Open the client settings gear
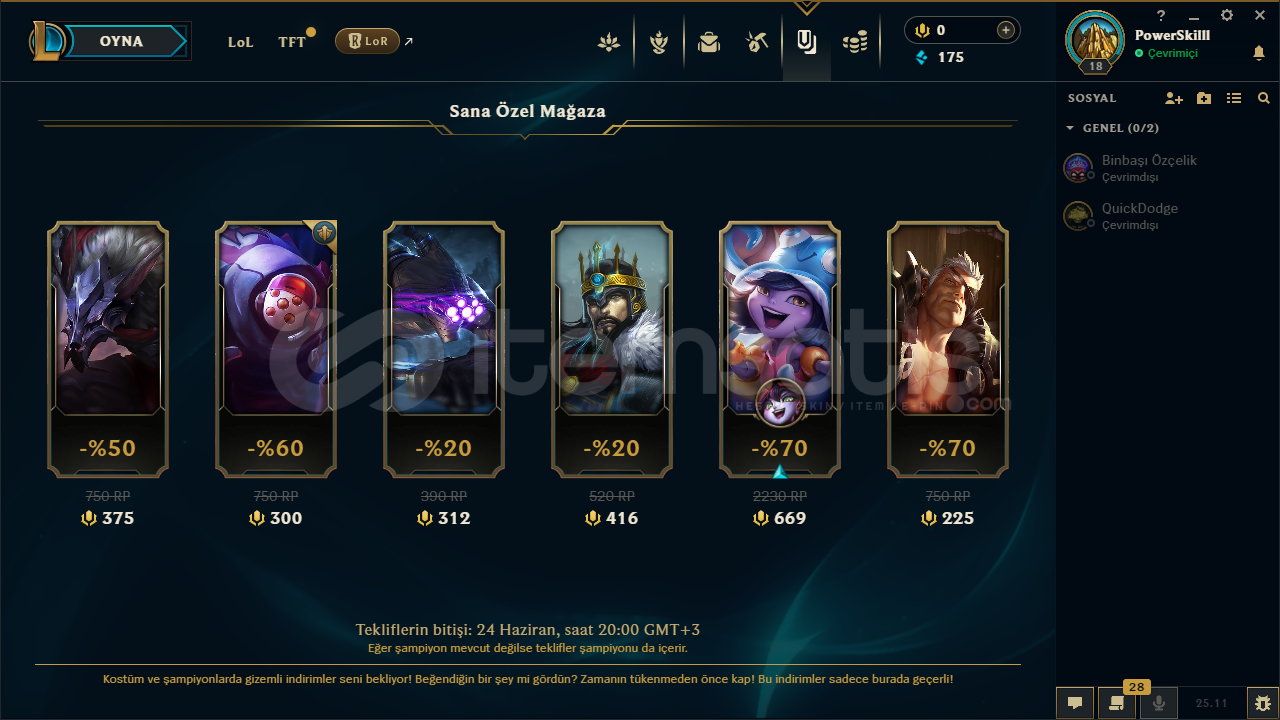Viewport: 1280px width, 720px height. (x=1227, y=15)
